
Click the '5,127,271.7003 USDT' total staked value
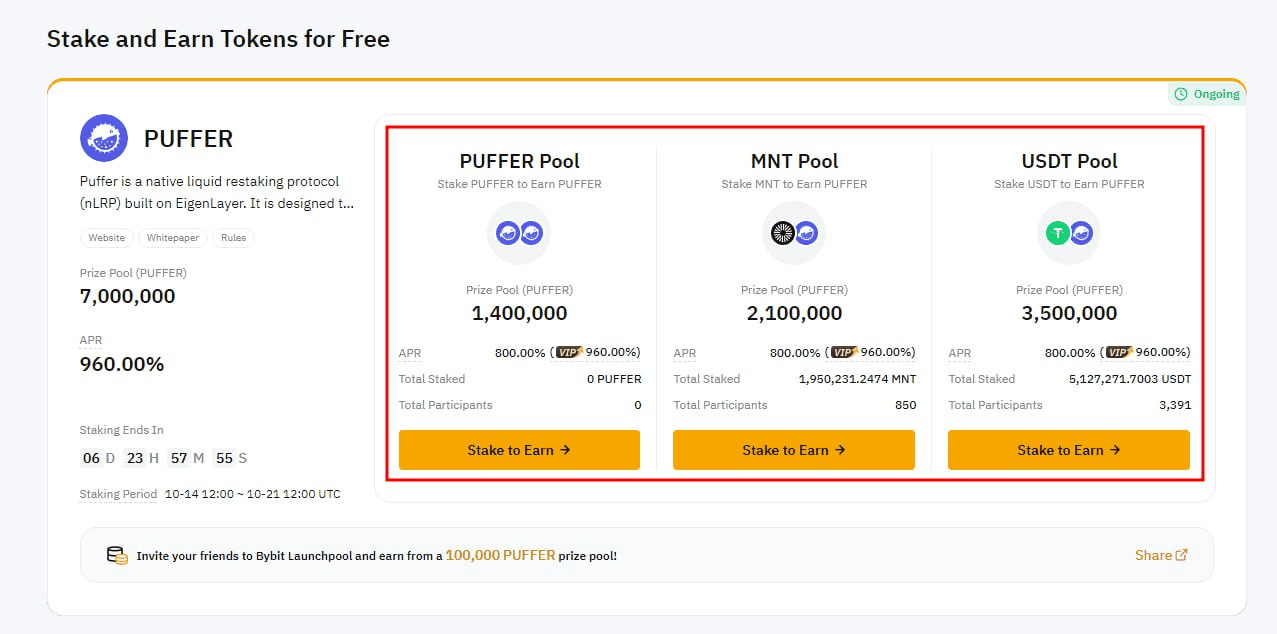(1130, 379)
